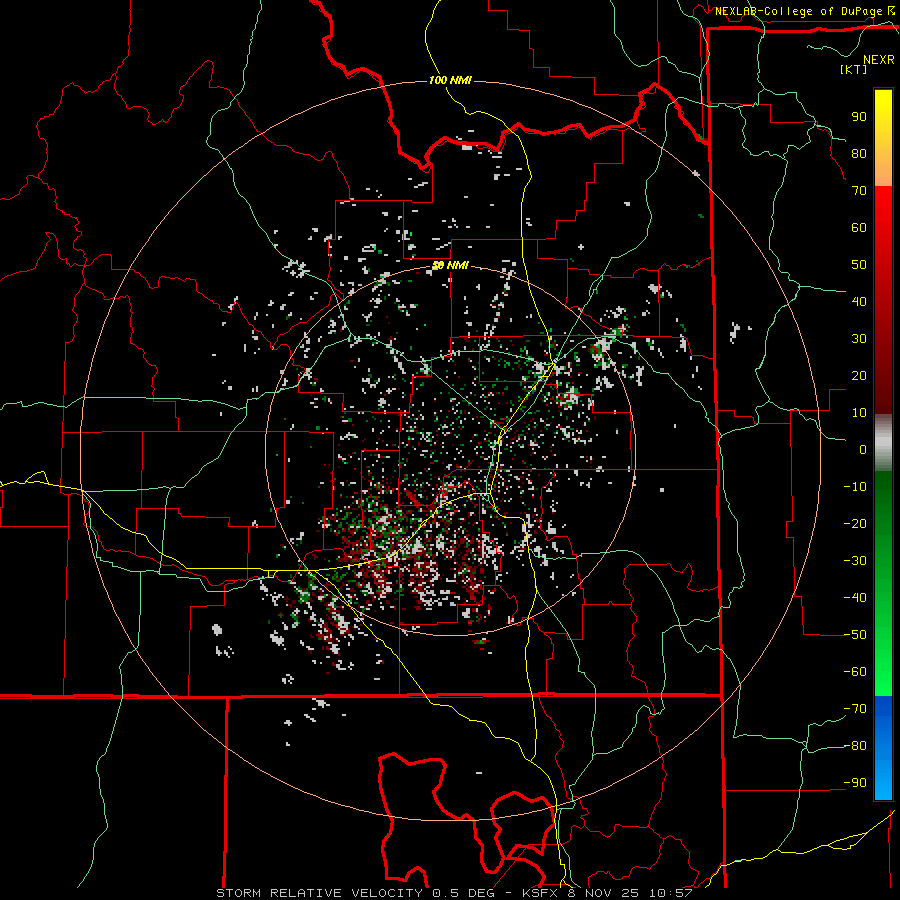
Task: Click the "KSFX" radar station identifier
Action: coord(542,893)
